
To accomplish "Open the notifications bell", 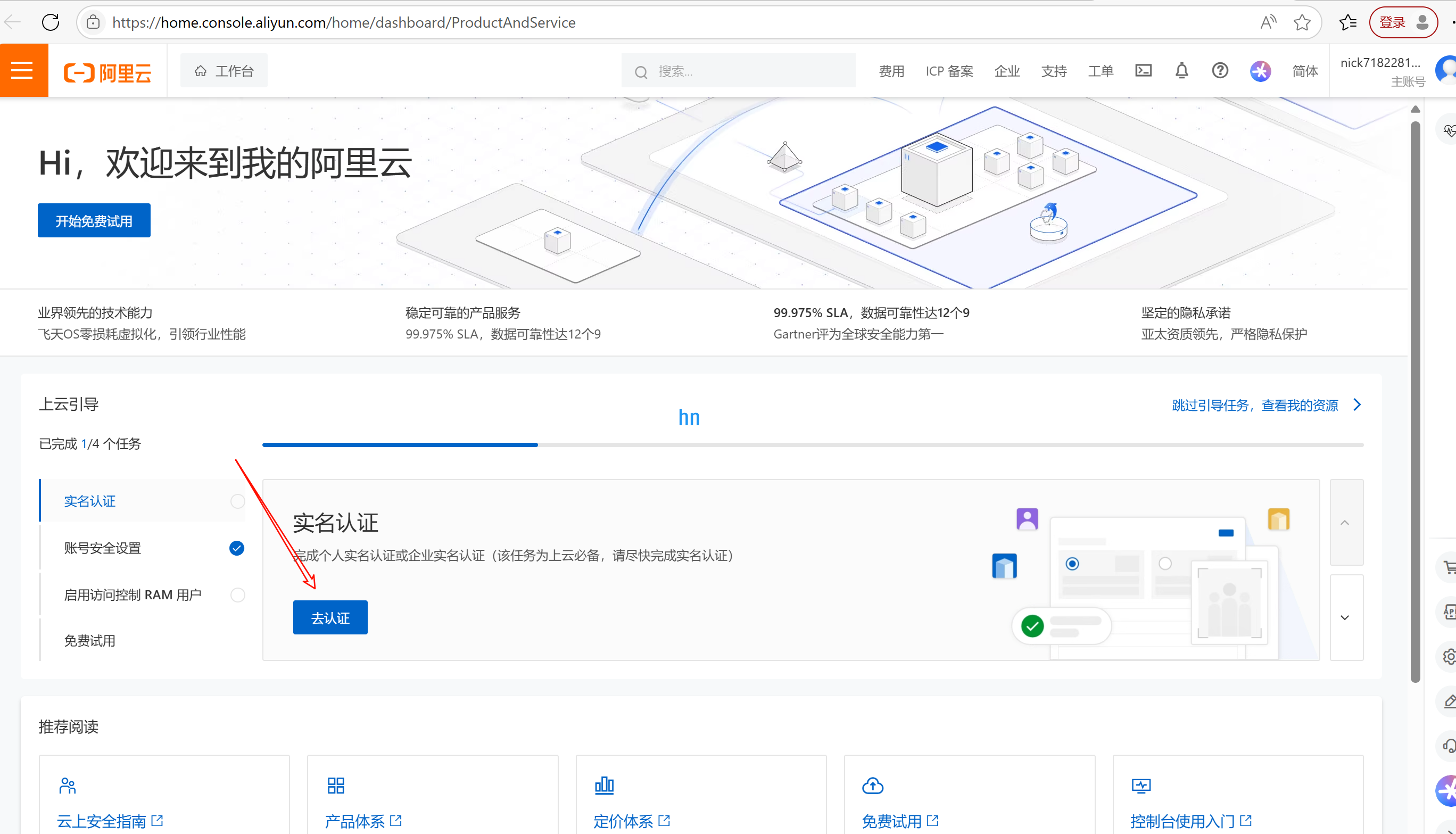I will click(1182, 70).
